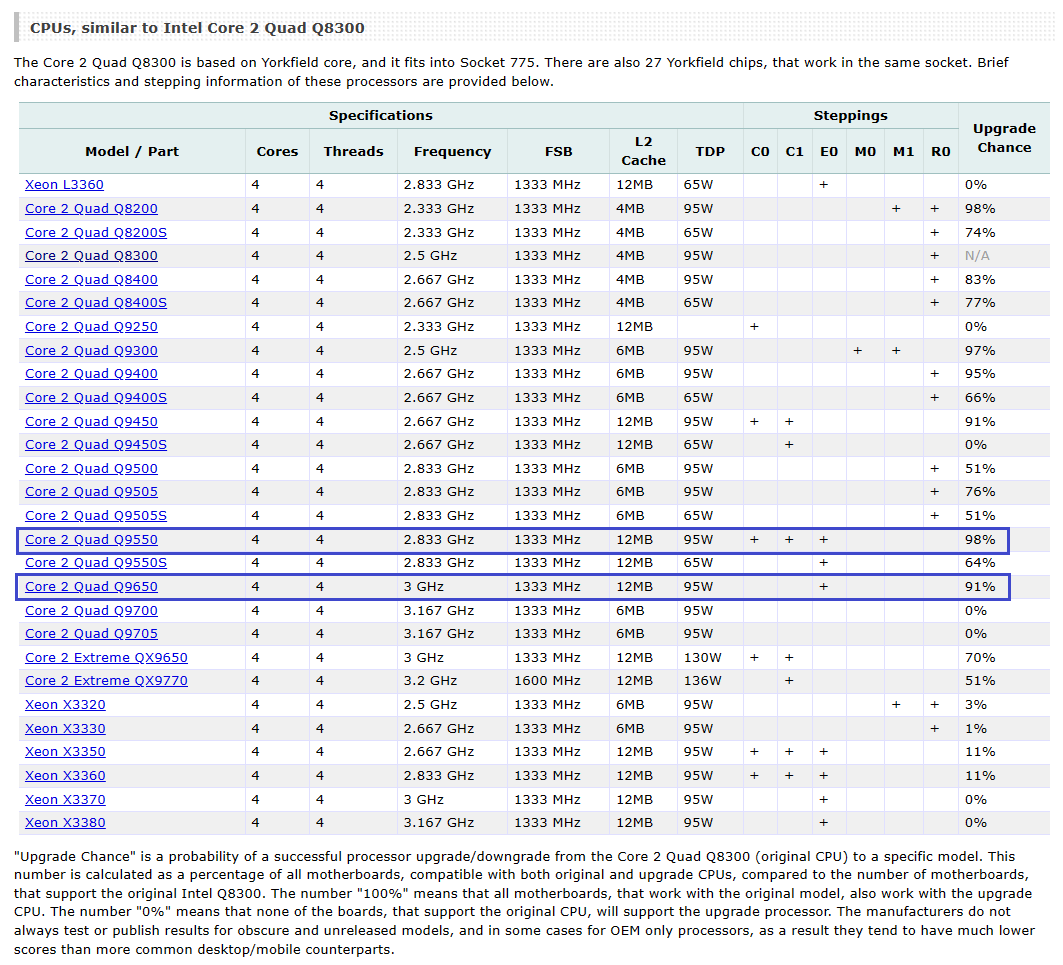Click the 1600 MHz FSB value
The image size is (1063, 965).
tap(547, 681)
